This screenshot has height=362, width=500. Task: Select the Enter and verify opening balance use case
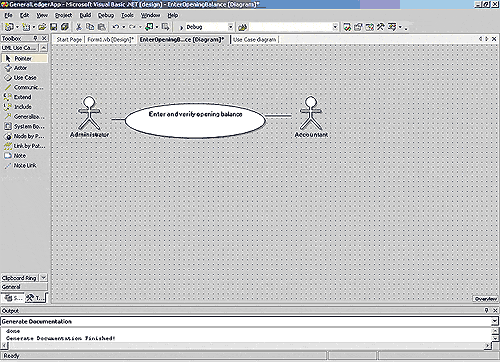click(195, 120)
